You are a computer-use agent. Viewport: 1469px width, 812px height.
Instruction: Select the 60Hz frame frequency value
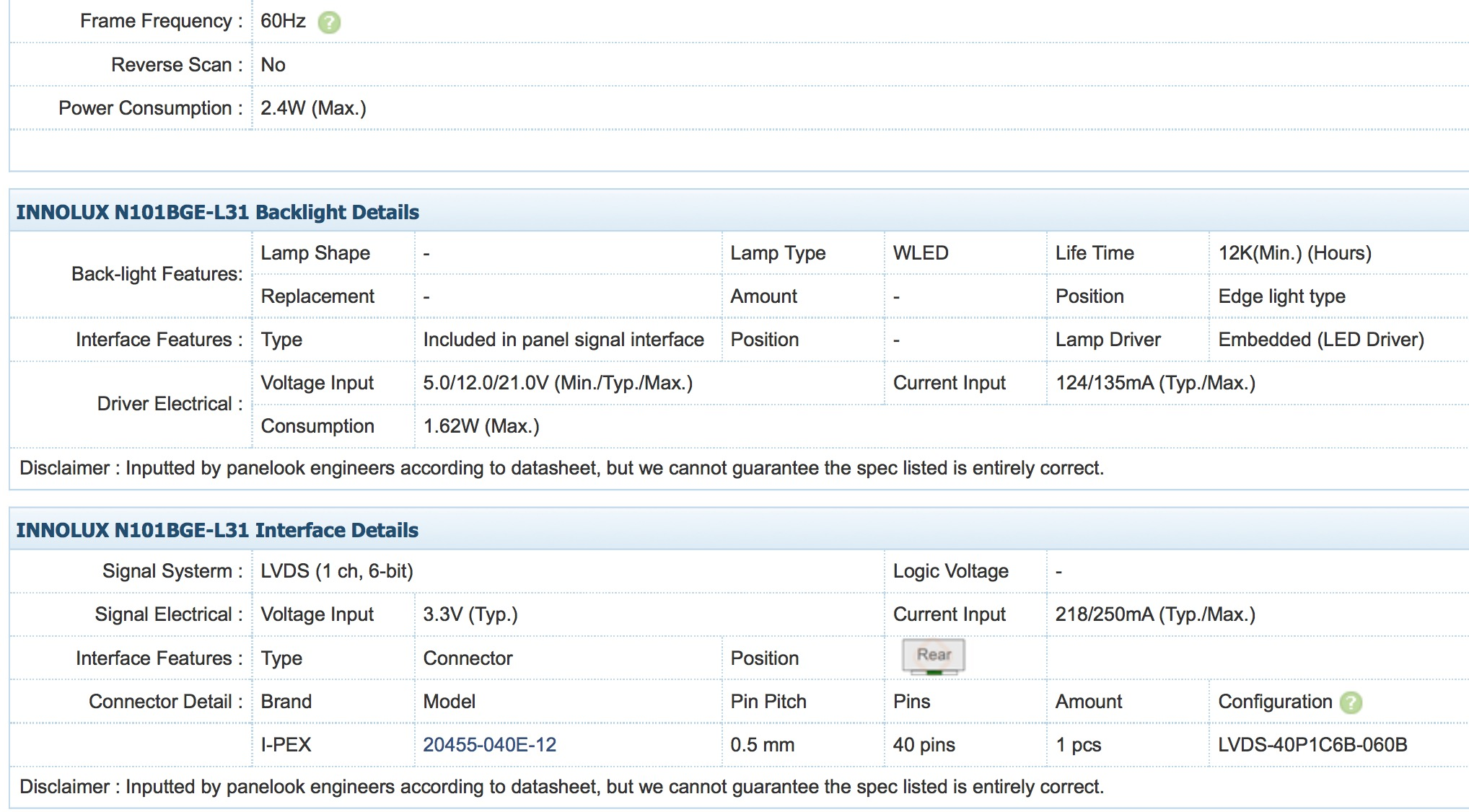coord(283,21)
